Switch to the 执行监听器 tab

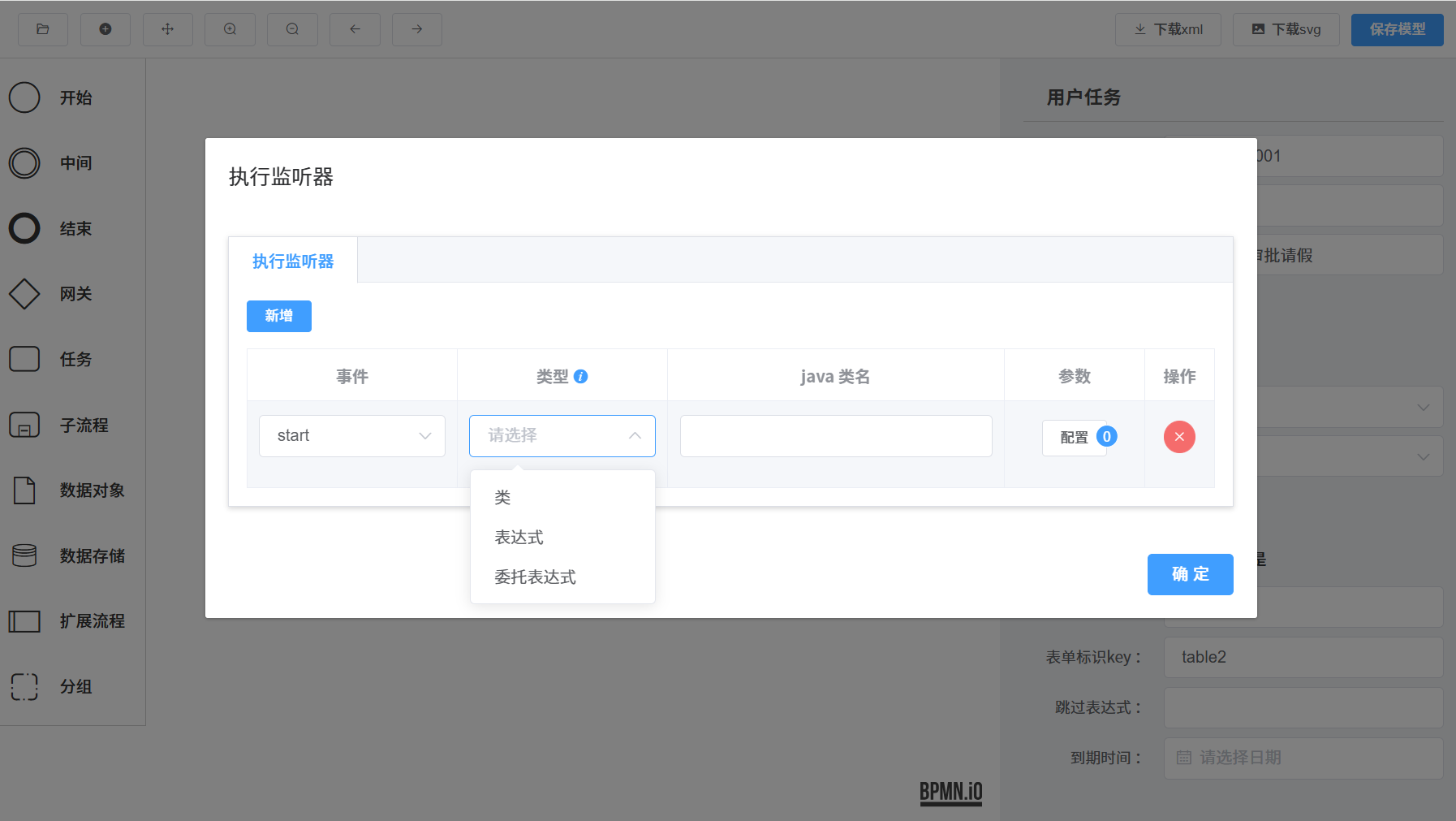click(293, 261)
